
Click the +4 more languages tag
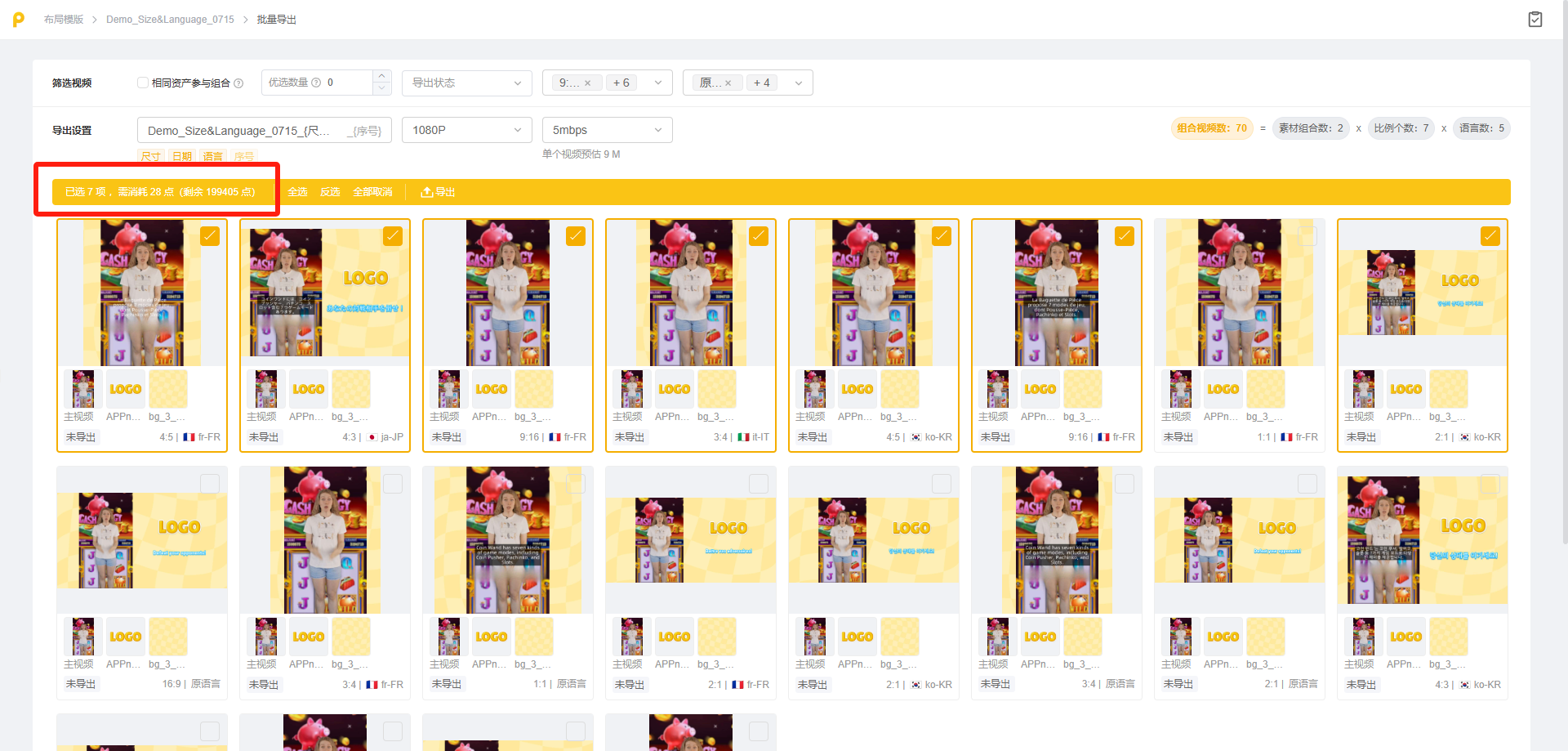(762, 83)
